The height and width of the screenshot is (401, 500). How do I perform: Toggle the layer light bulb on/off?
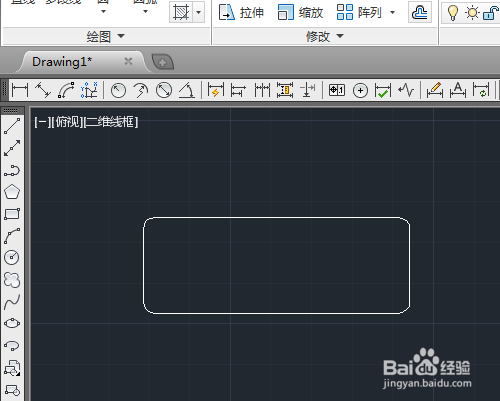coord(452,13)
